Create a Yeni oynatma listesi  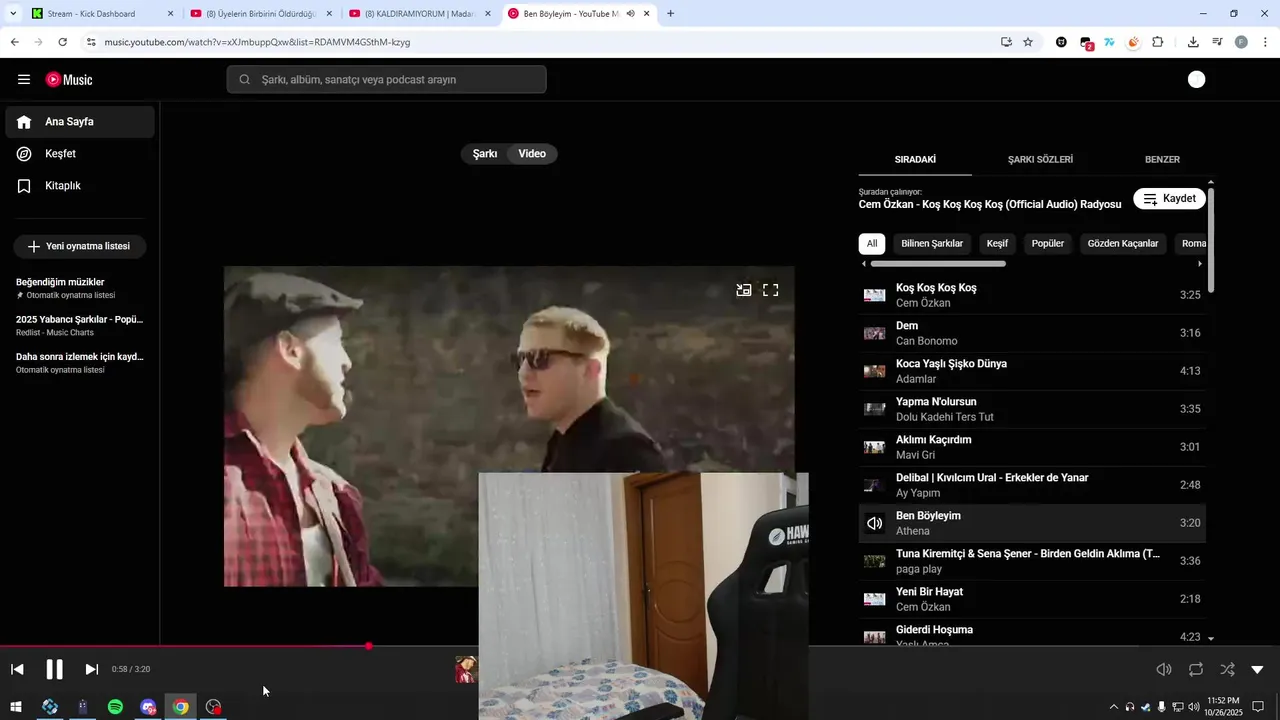point(79,246)
